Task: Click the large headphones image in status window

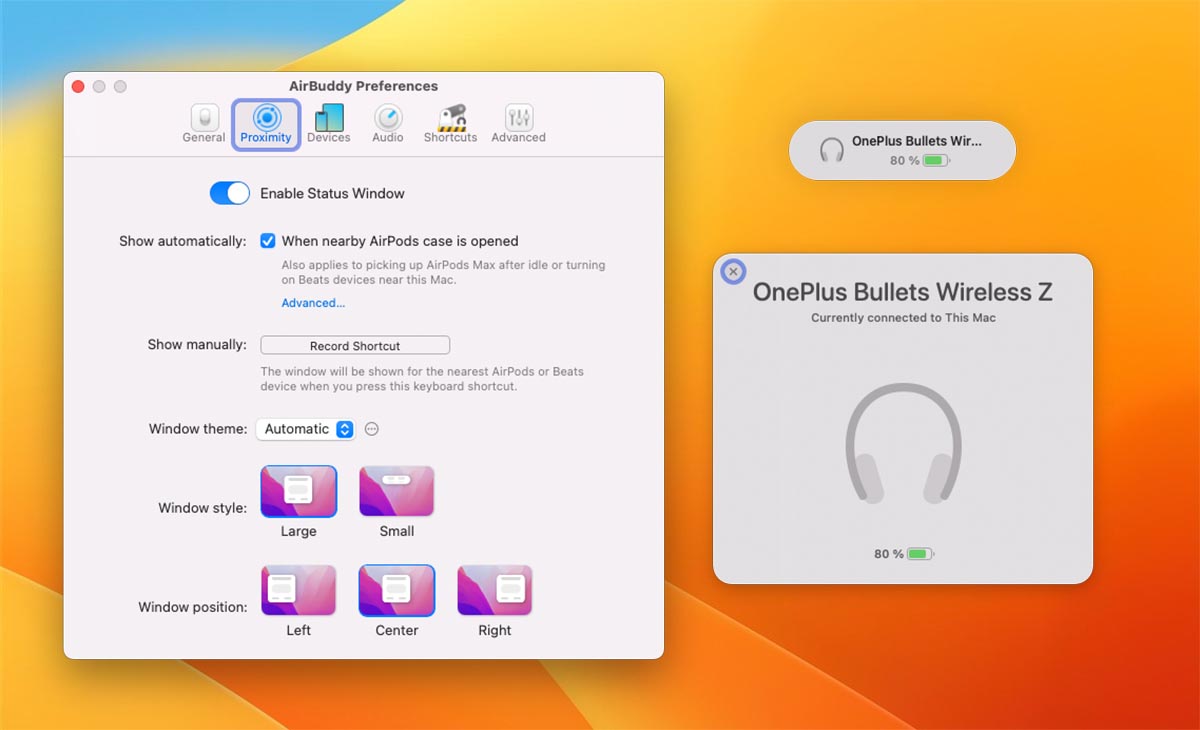Action: (903, 443)
